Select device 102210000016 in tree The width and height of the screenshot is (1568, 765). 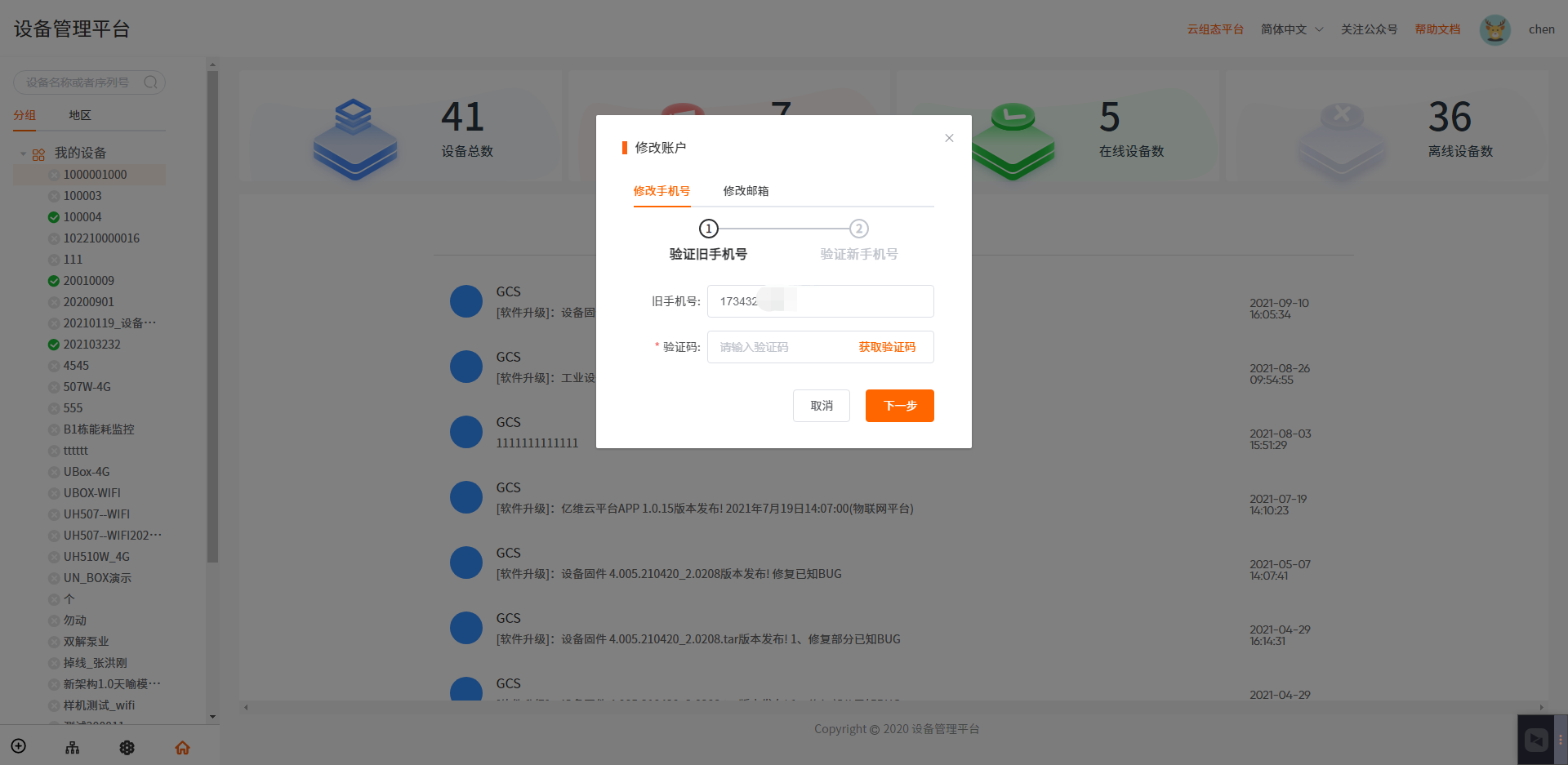(101, 238)
